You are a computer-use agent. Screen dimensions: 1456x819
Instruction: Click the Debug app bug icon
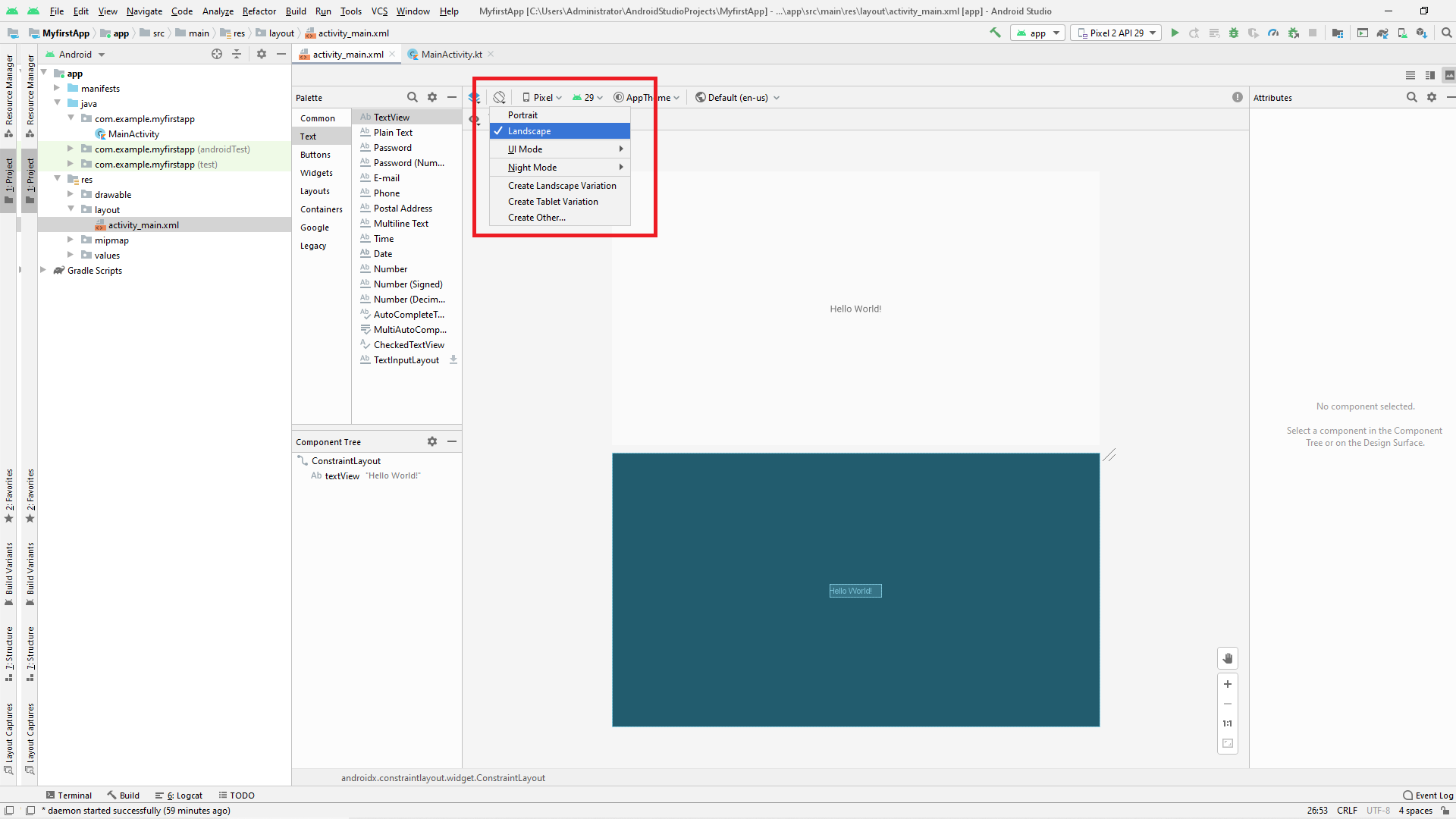(x=1234, y=33)
